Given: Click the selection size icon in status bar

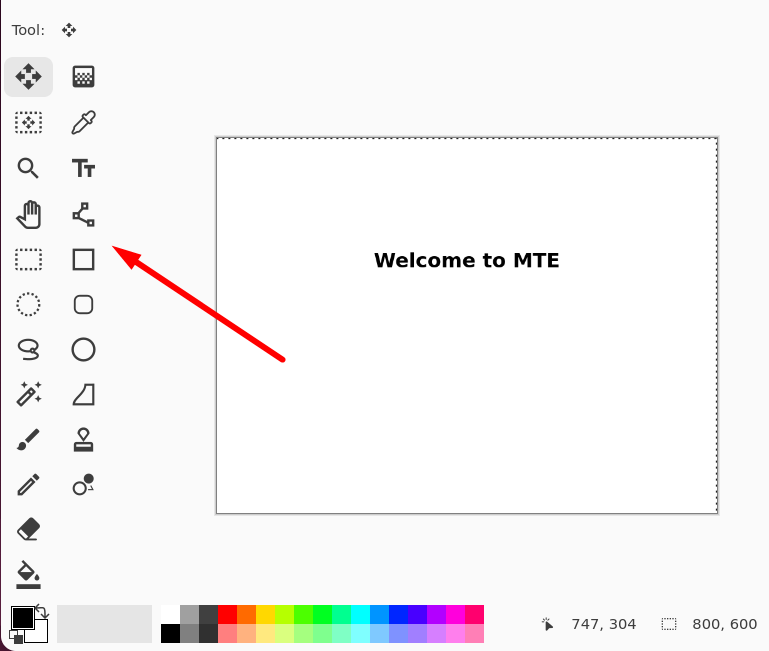Looking at the screenshot, I should (x=668, y=624).
